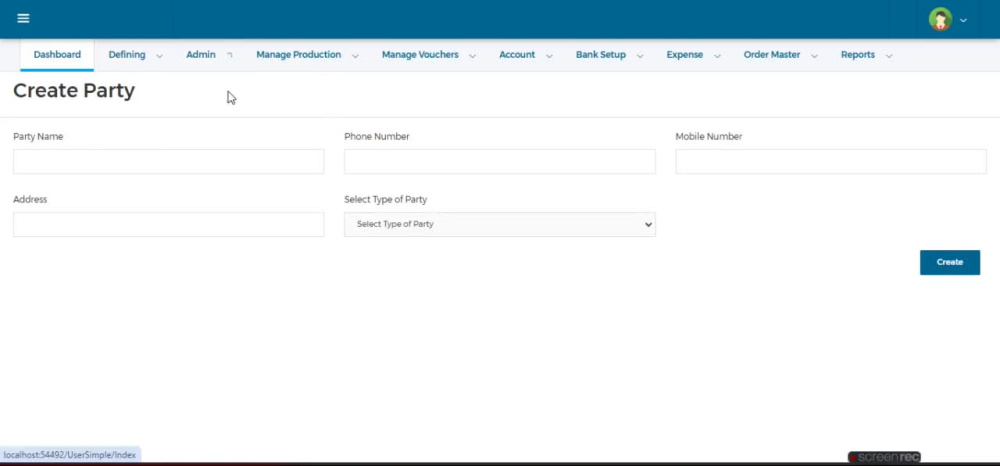Image resolution: width=1000 pixels, height=466 pixels.
Task: Click the Phone Number label
Action: click(377, 136)
